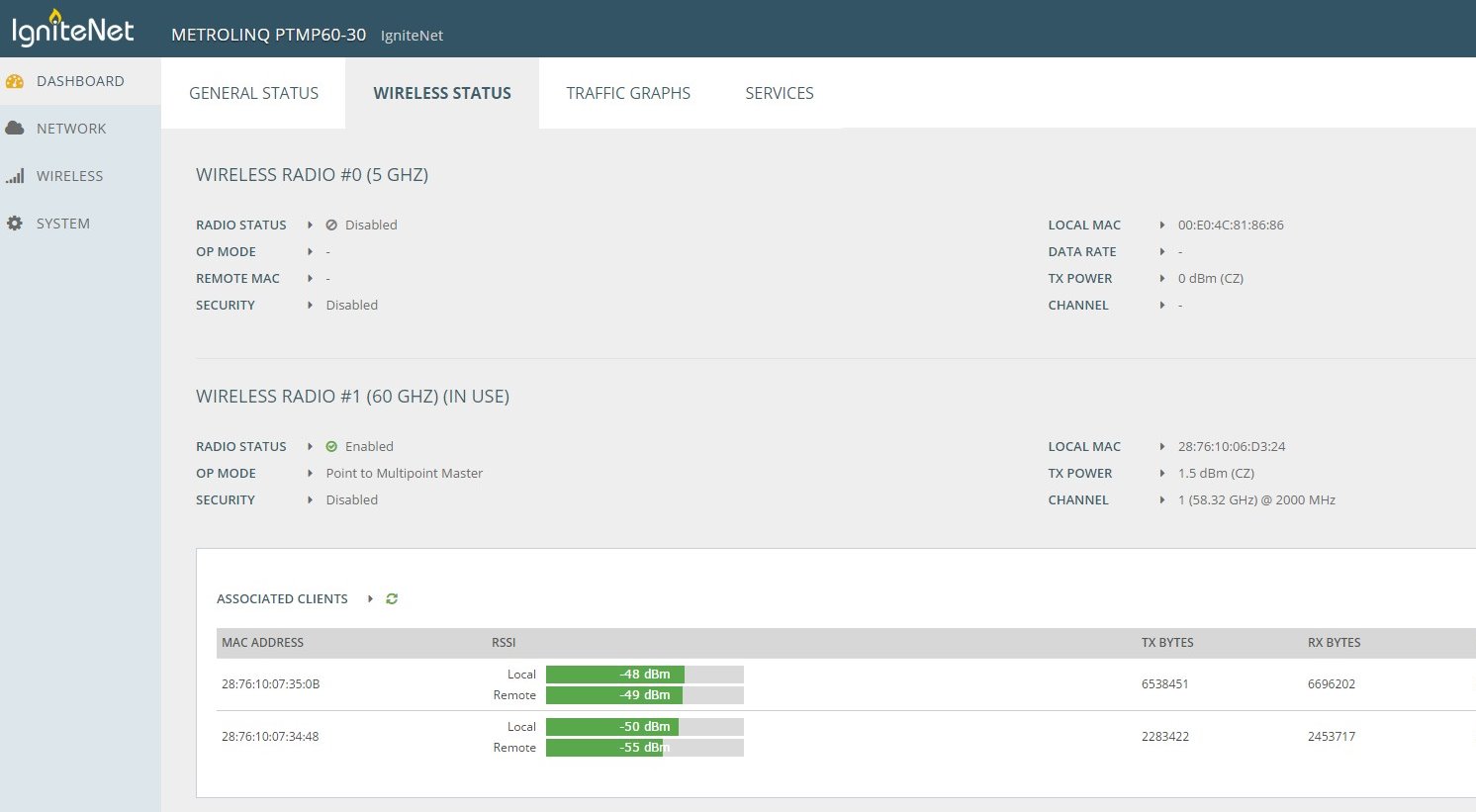Screen dimensions: 1476x812
Task: Select client MAC 28:76:10:07:34:48
Action: 270,737
